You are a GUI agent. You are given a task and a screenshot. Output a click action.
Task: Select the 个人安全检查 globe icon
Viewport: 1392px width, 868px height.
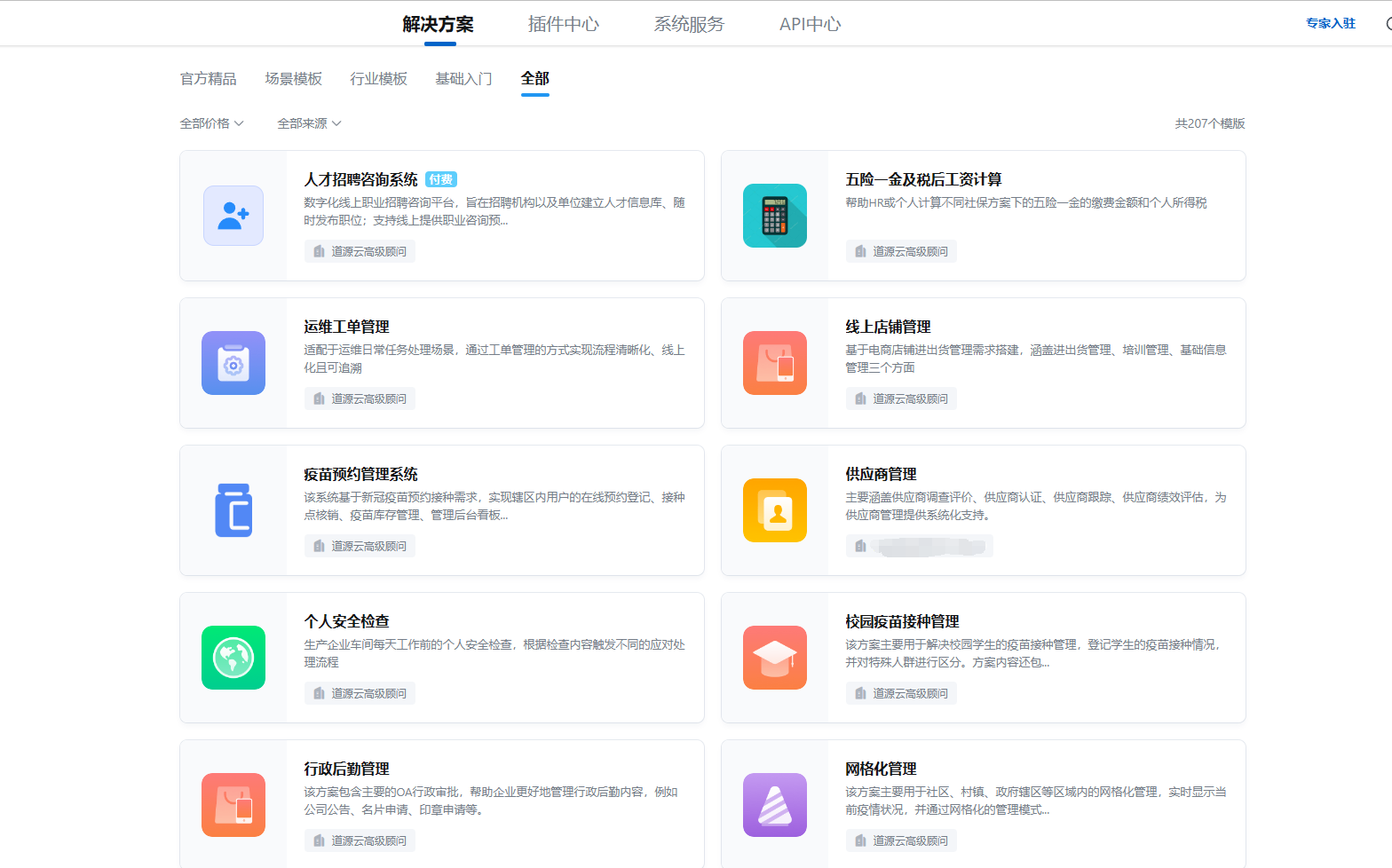click(x=233, y=658)
